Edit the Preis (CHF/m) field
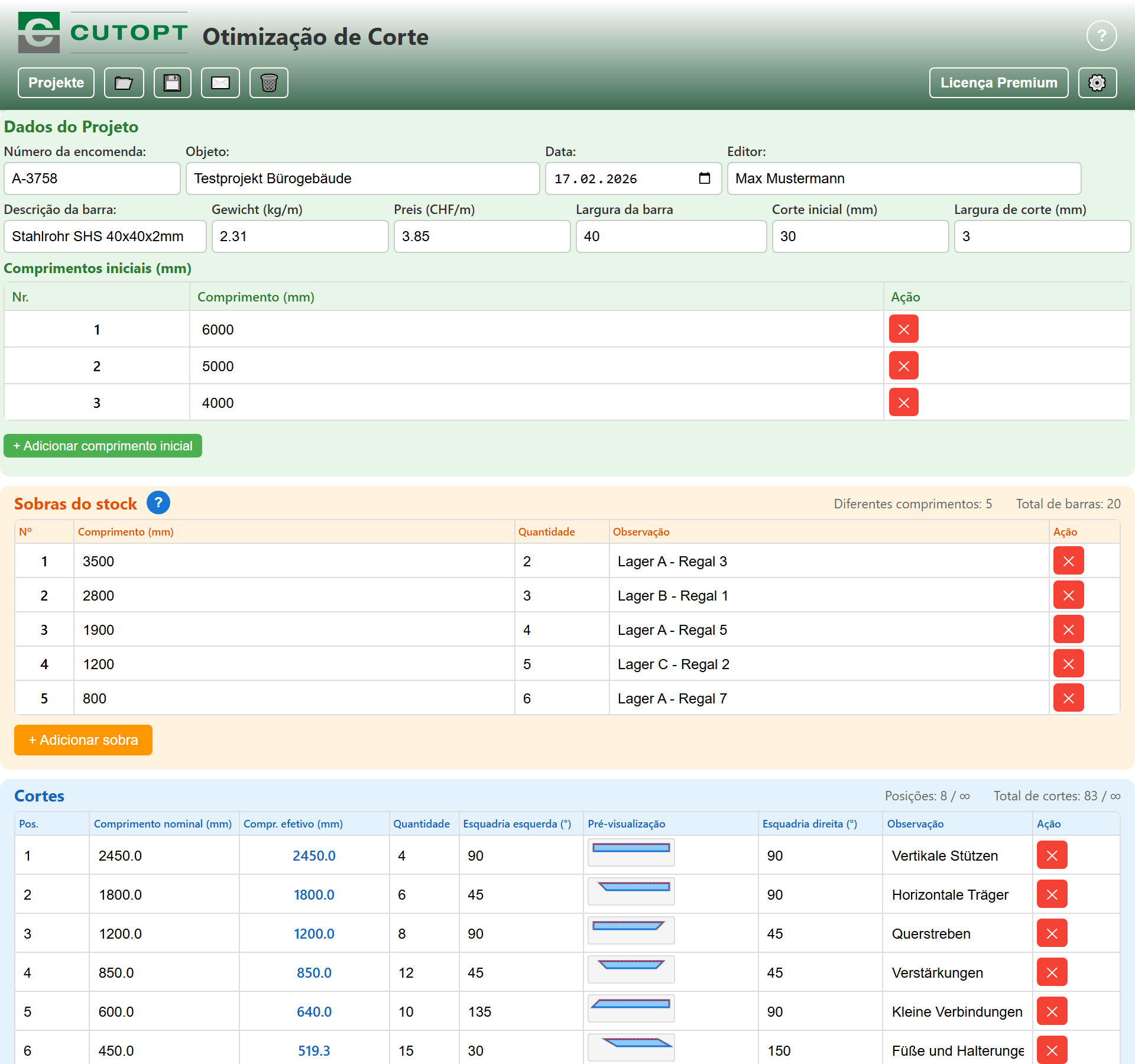Image resolution: width=1135 pixels, height=1064 pixels. (x=482, y=236)
